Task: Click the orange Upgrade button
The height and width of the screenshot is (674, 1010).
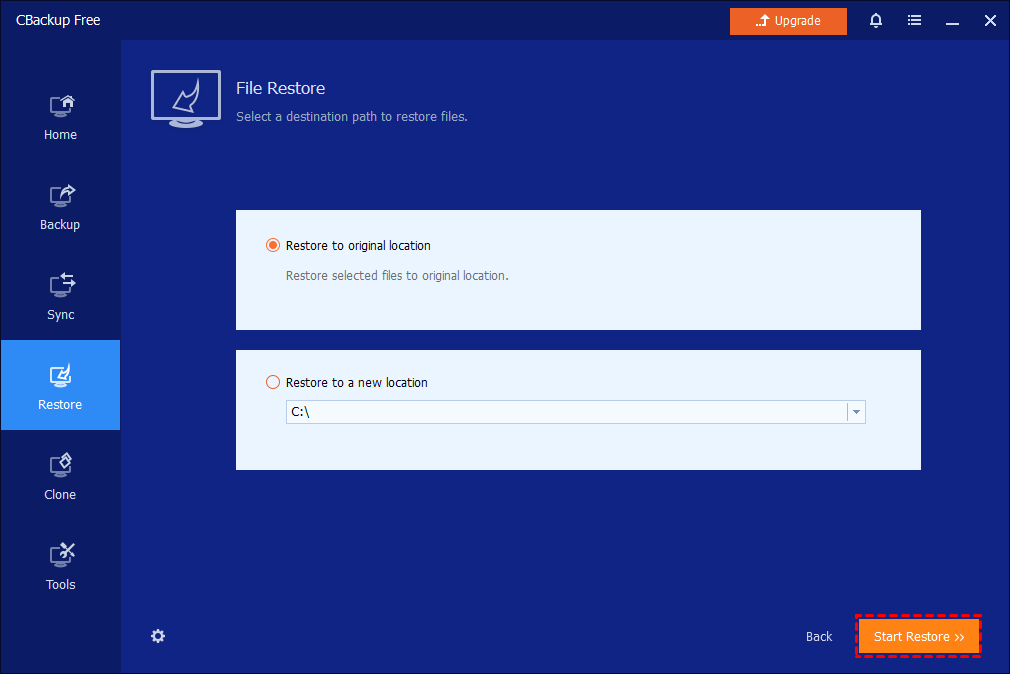Action: click(788, 21)
